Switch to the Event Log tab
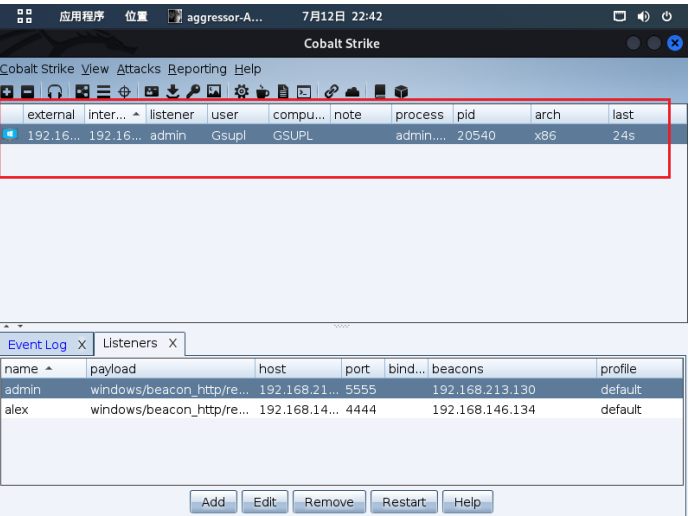This screenshot has width=691, height=516. (x=37, y=345)
